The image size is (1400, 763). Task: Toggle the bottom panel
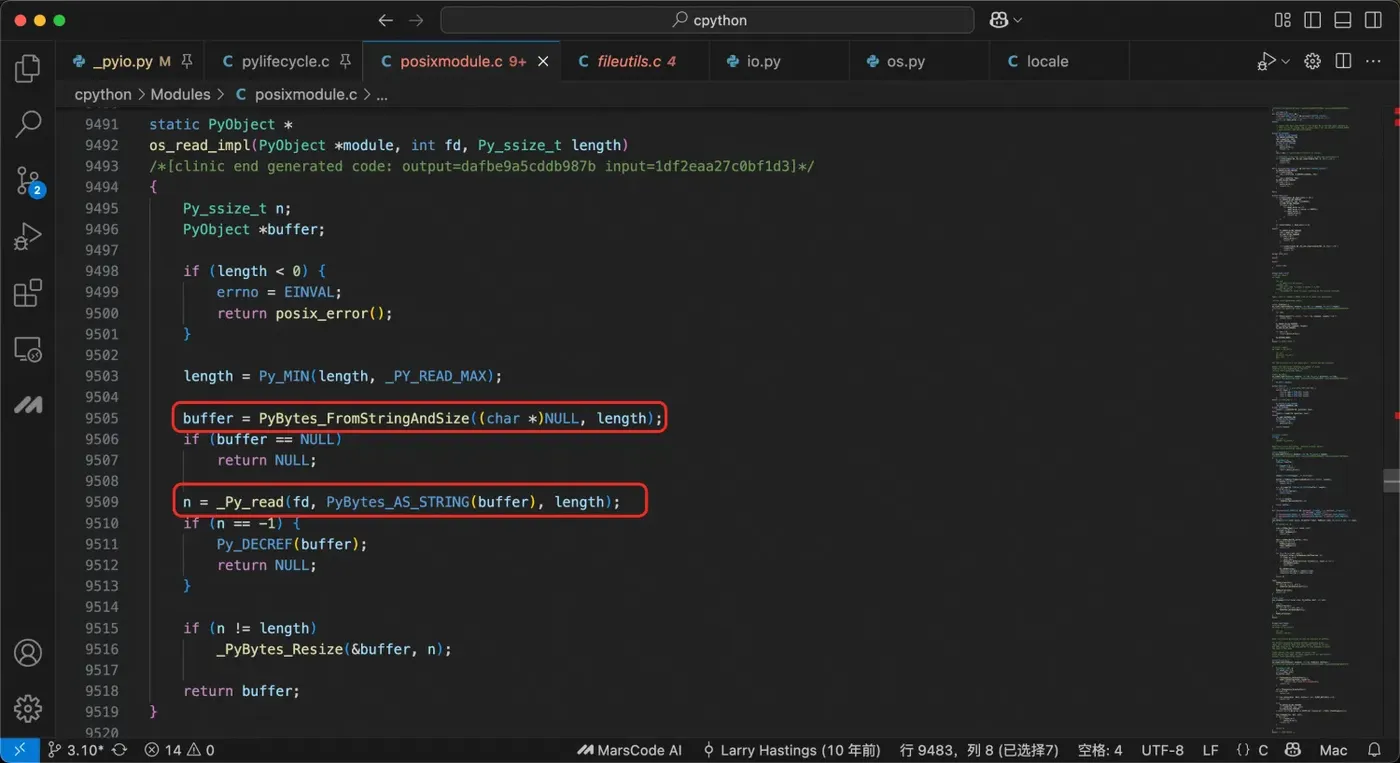point(1343,20)
